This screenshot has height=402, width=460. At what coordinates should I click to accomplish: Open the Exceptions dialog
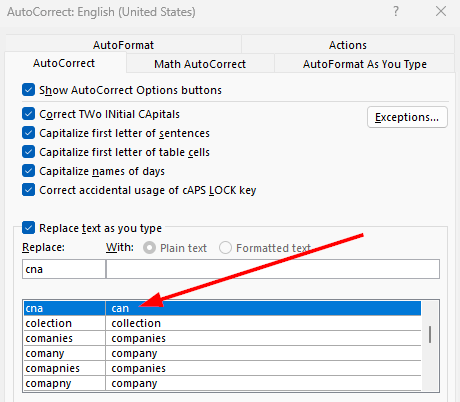pos(407,117)
